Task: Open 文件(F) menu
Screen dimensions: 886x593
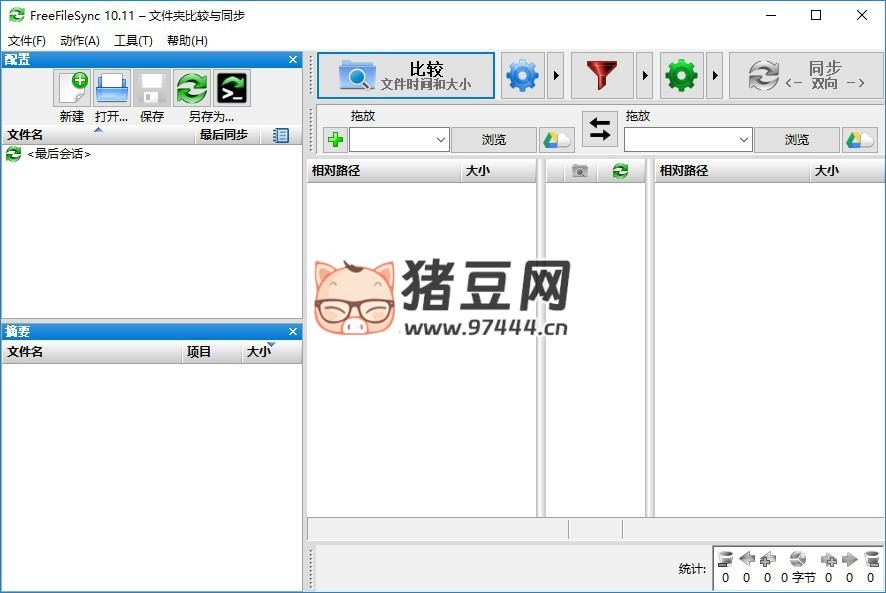Action: pos(27,41)
